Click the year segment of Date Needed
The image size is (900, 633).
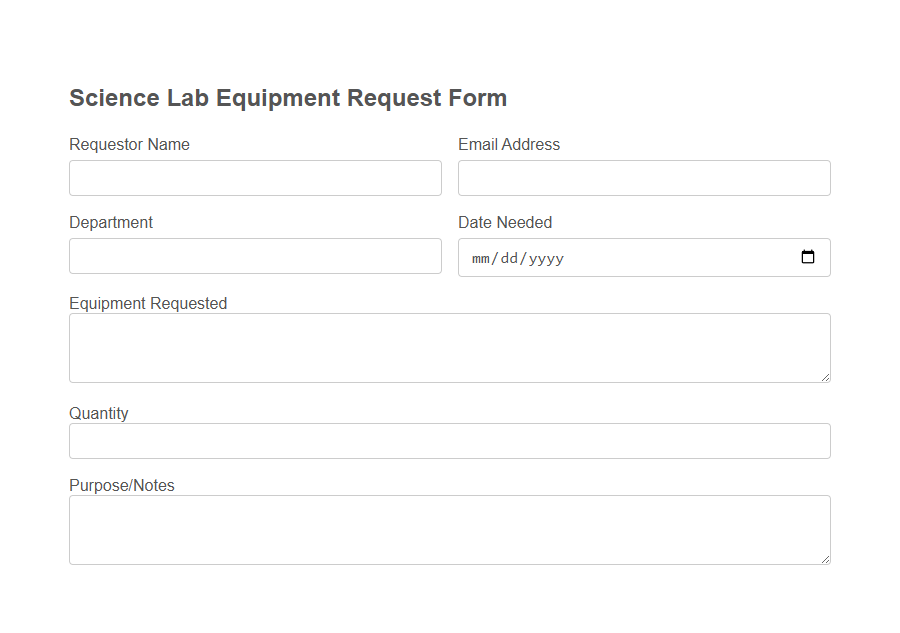tap(548, 258)
